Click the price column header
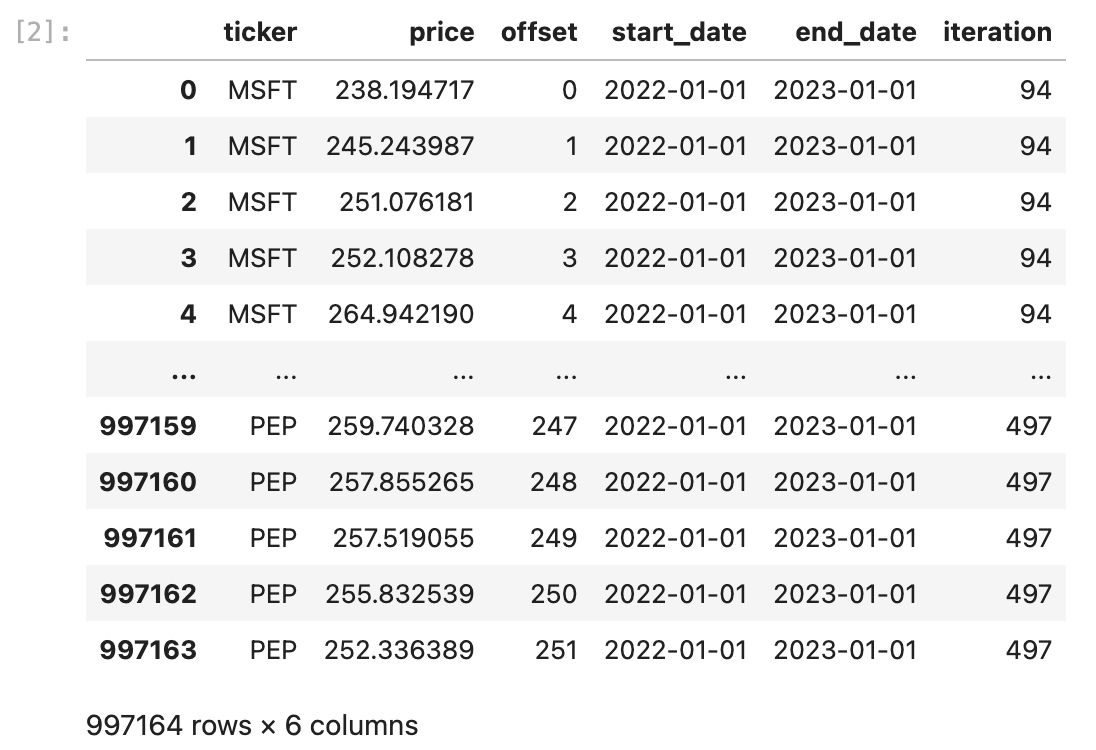The height and width of the screenshot is (750, 1096). click(442, 32)
